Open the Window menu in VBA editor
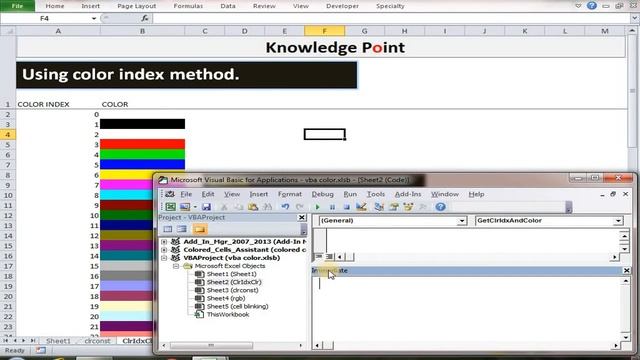 point(445,194)
